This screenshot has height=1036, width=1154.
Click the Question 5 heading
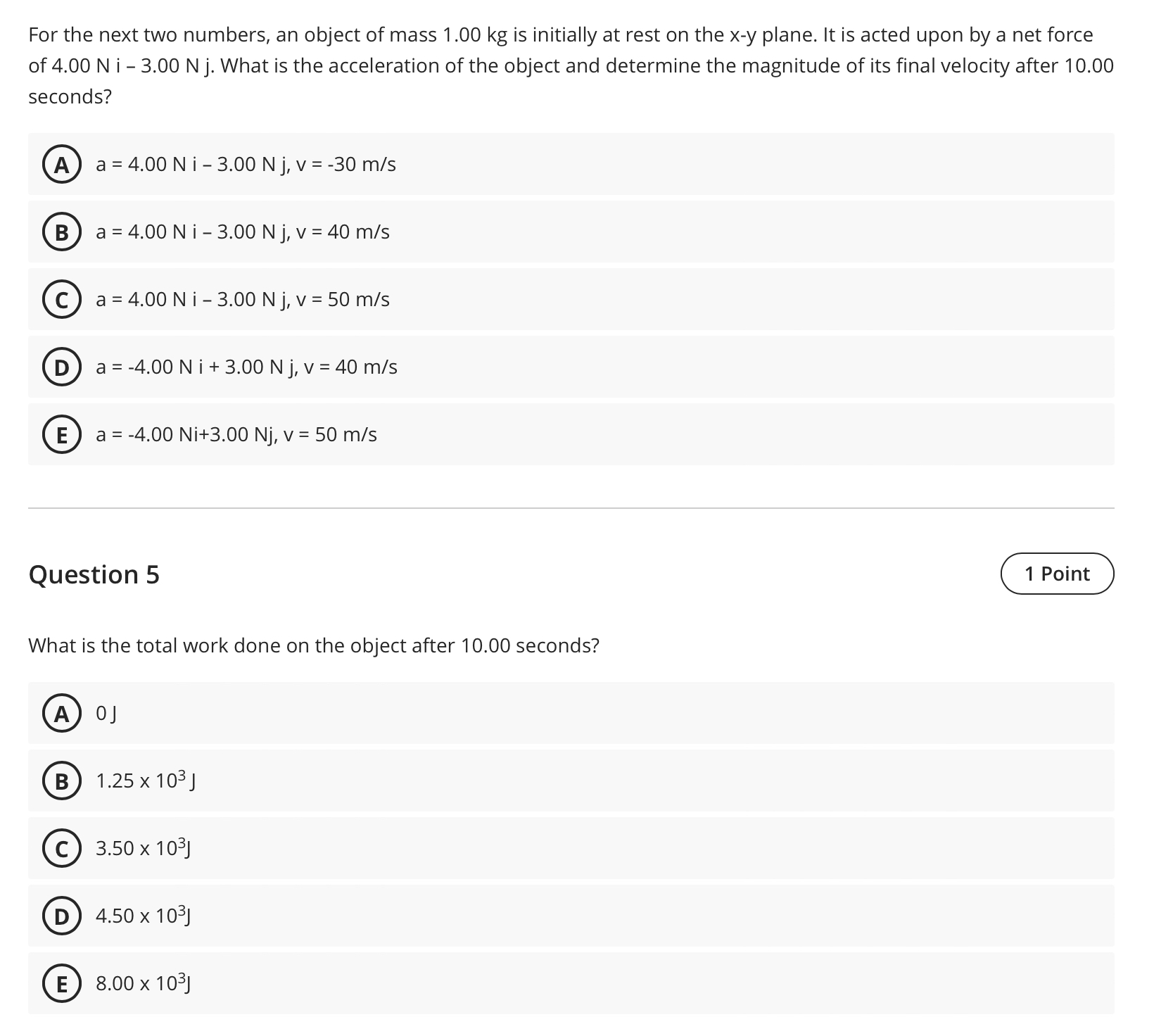pyautogui.click(x=94, y=575)
